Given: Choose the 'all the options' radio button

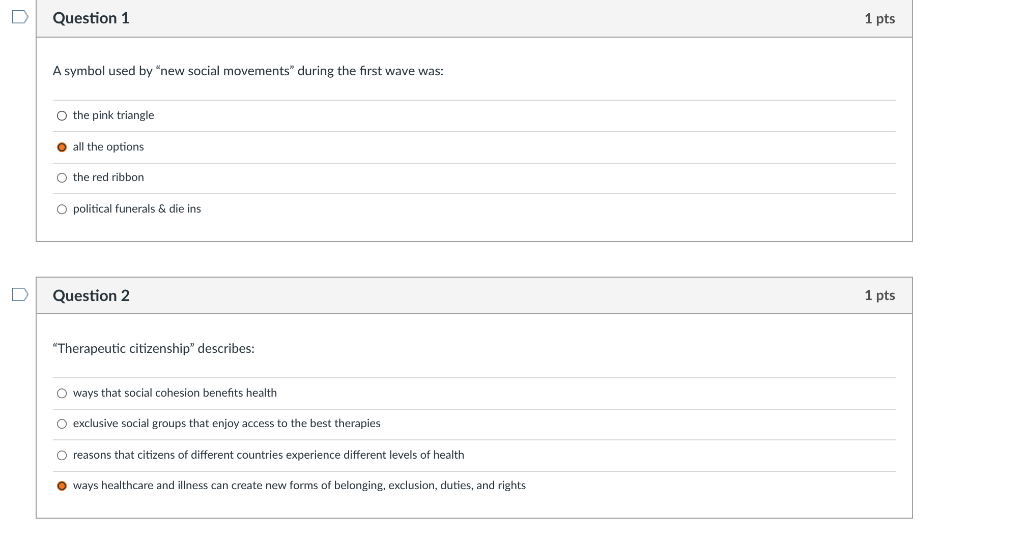Looking at the screenshot, I should 62,147.
